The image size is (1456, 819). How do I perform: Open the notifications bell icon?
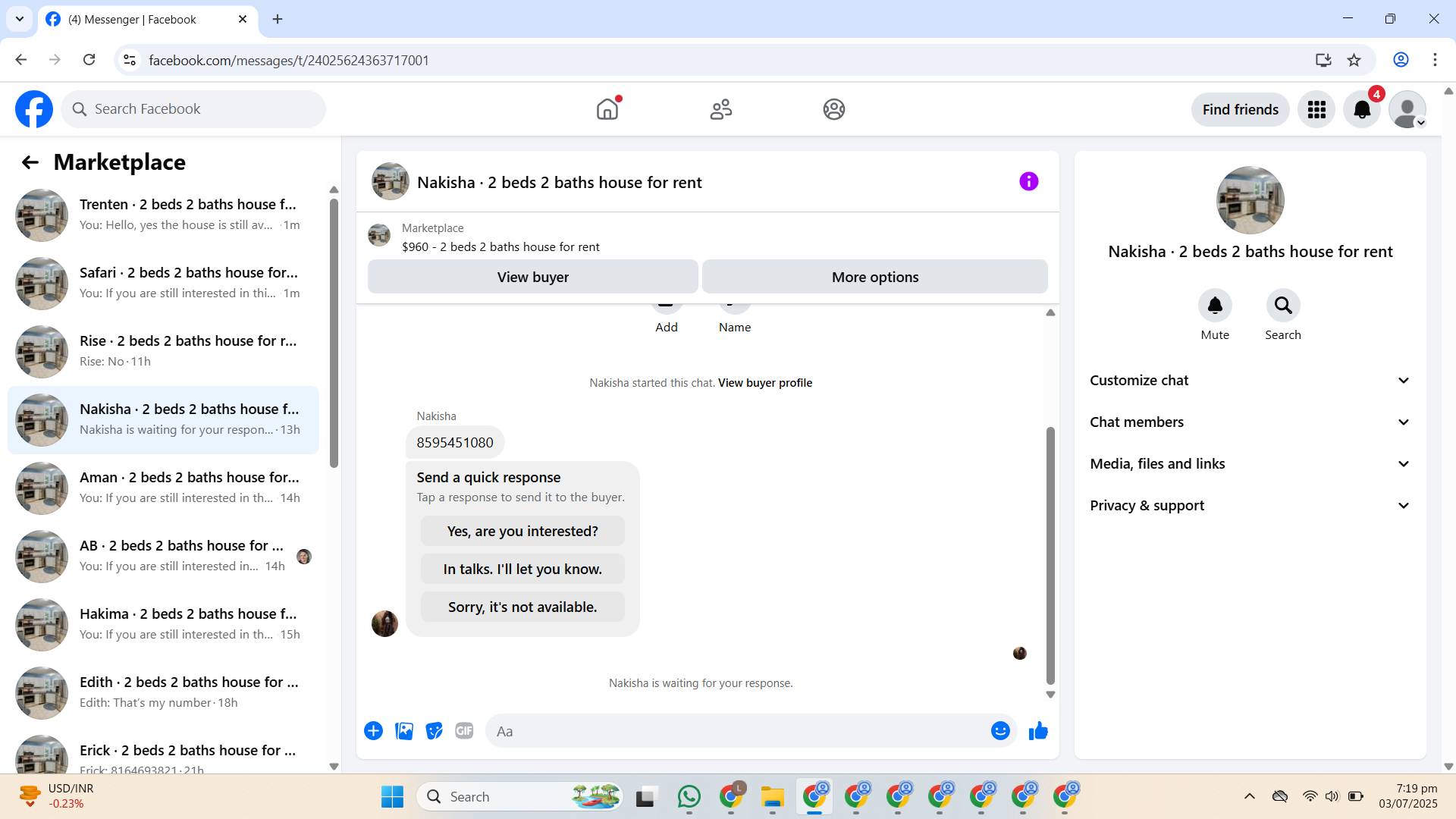(1362, 110)
